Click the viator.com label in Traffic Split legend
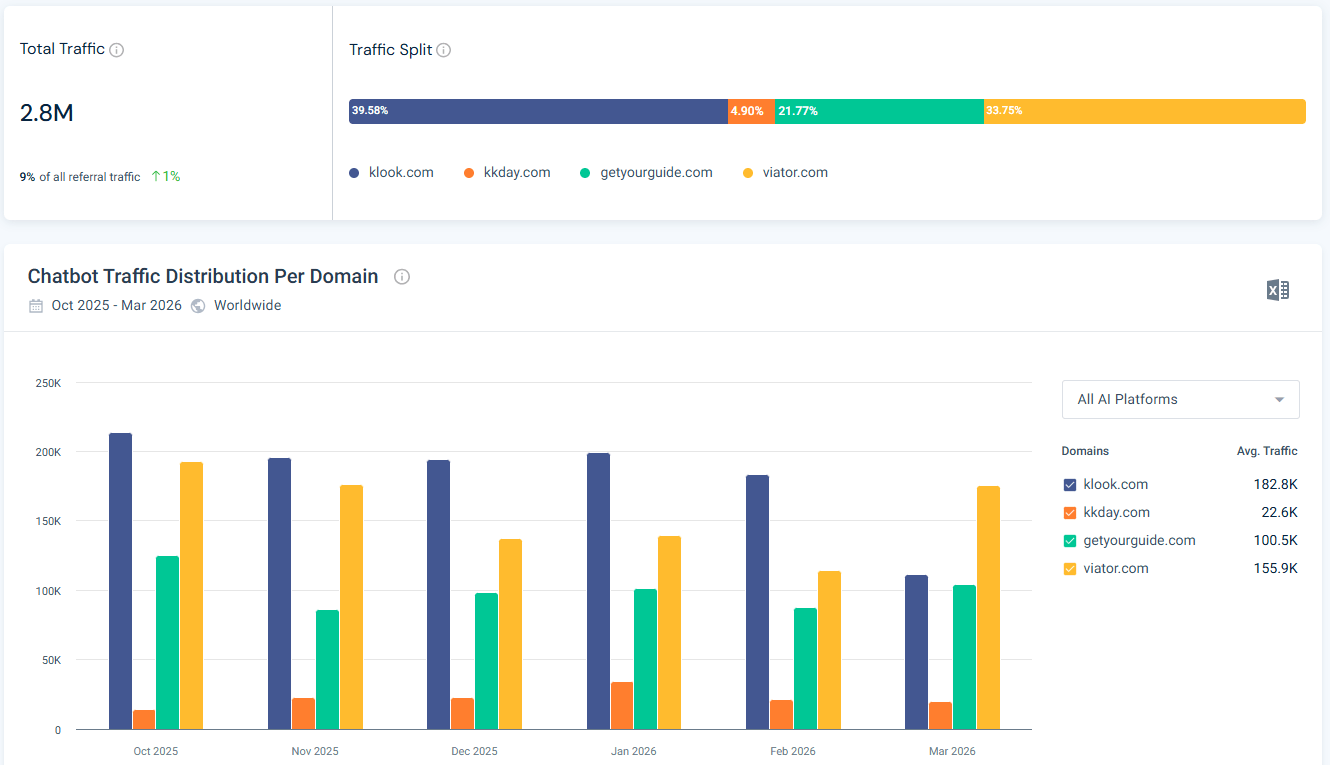This screenshot has width=1330, height=765. [x=795, y=173]
